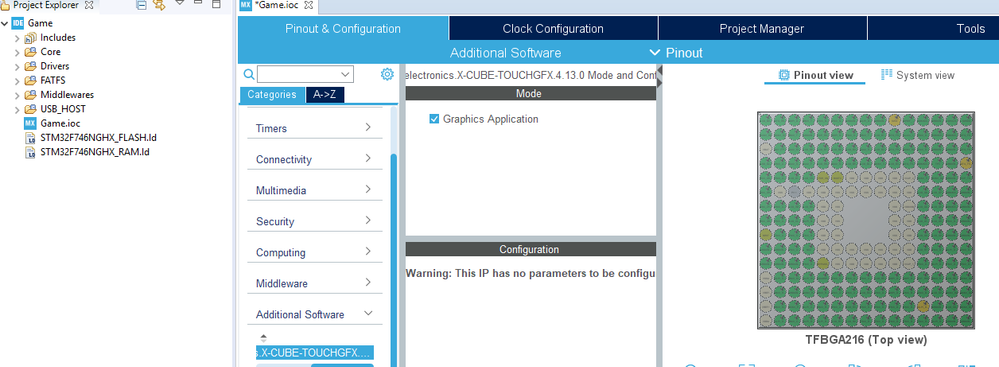This screenshot has width=999, height=367.
Task: Switch to Clock Configuration tab
Action: 553,29
